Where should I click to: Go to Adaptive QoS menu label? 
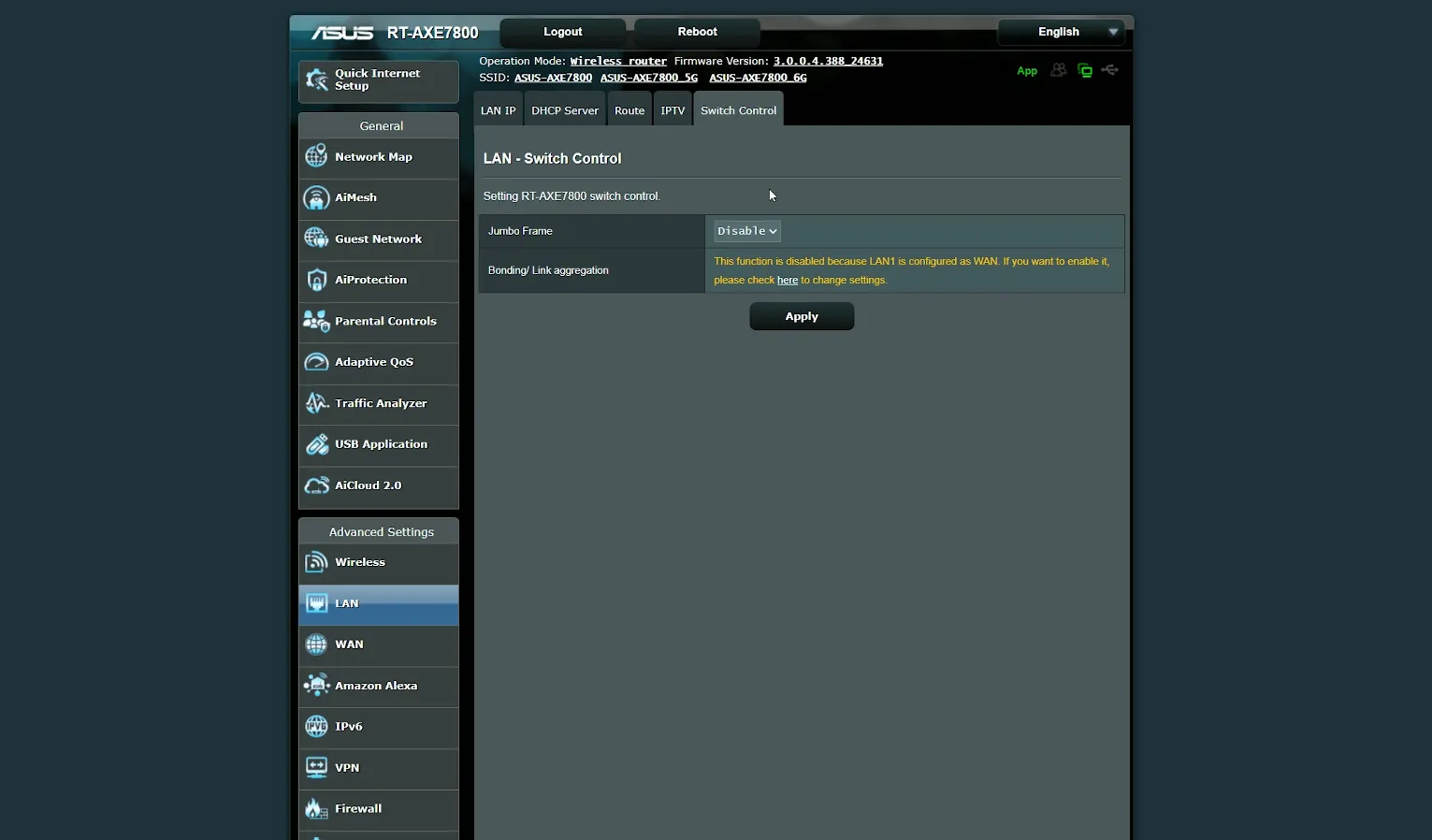(x=374, y=363)
